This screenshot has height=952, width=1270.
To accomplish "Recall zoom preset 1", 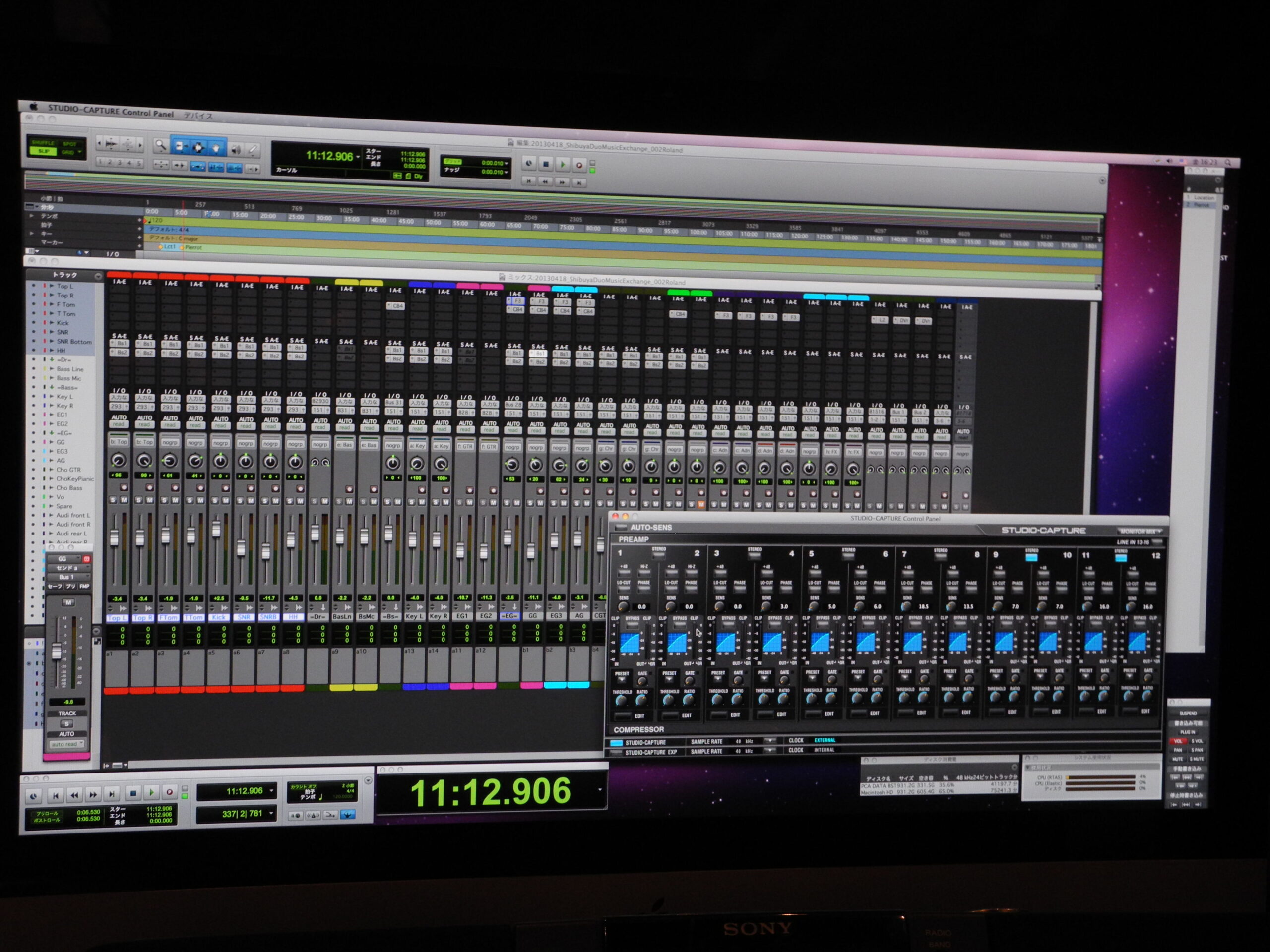I will (x=101, y=162).
